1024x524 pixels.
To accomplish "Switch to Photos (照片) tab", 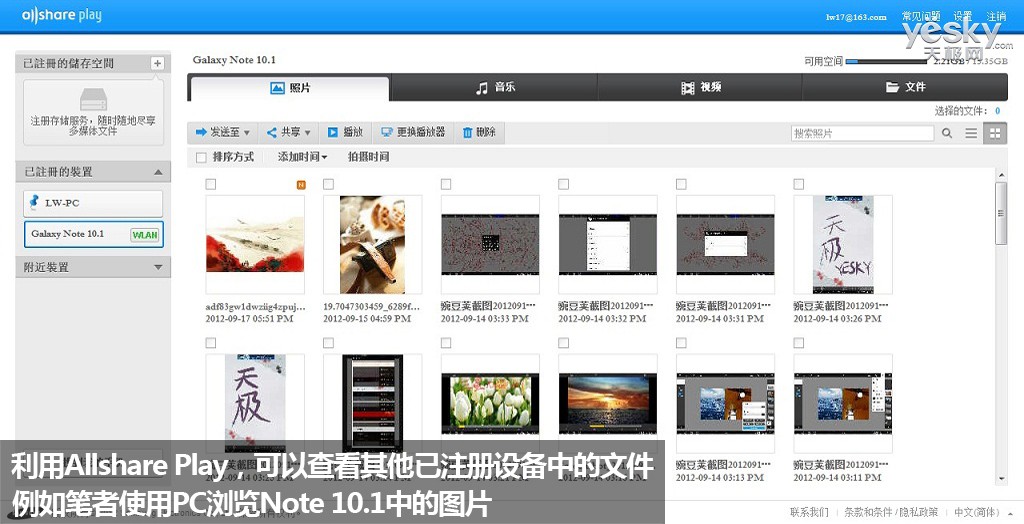I will [289, 88].
